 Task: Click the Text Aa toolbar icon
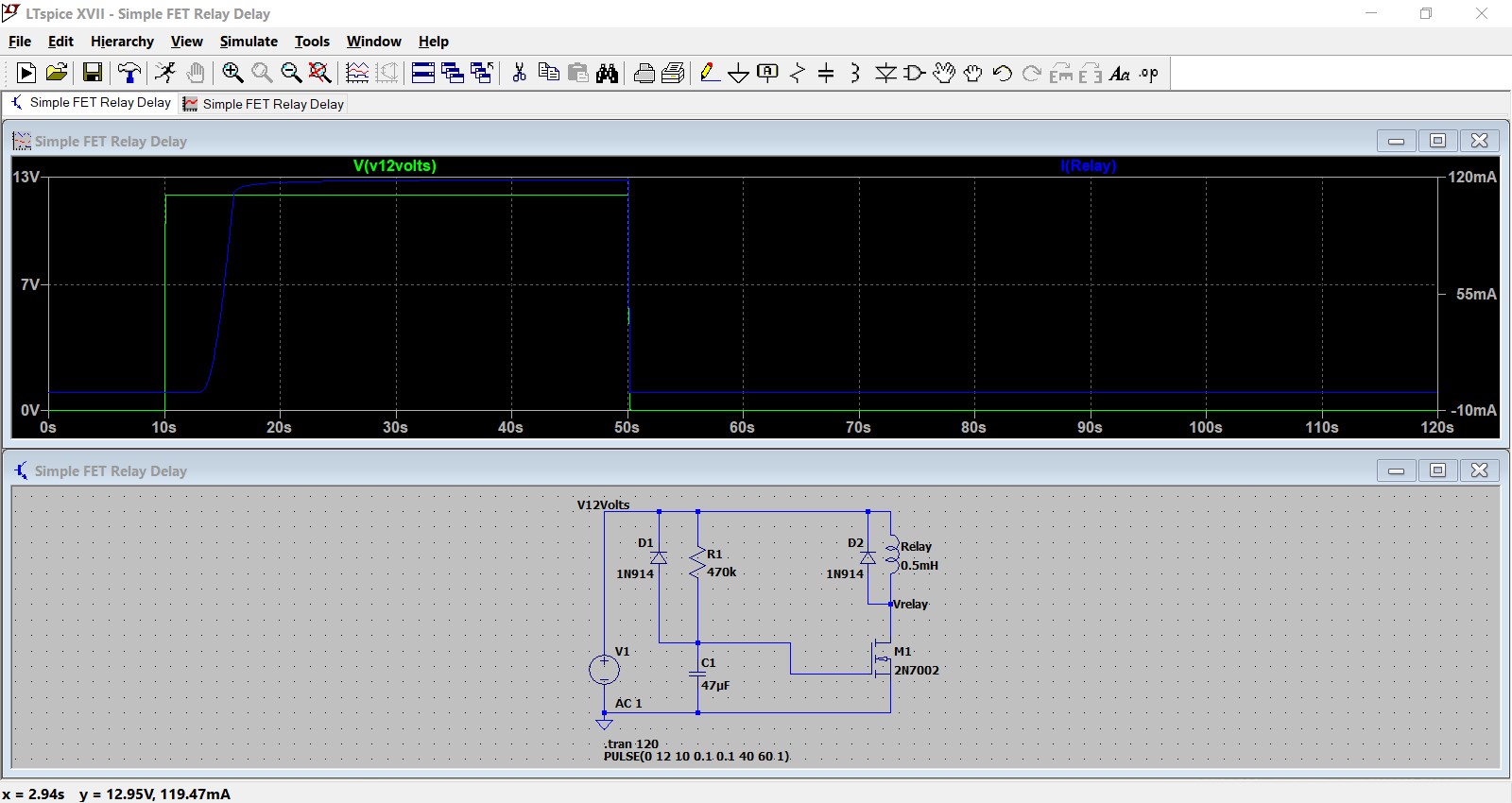[1120, 73]
